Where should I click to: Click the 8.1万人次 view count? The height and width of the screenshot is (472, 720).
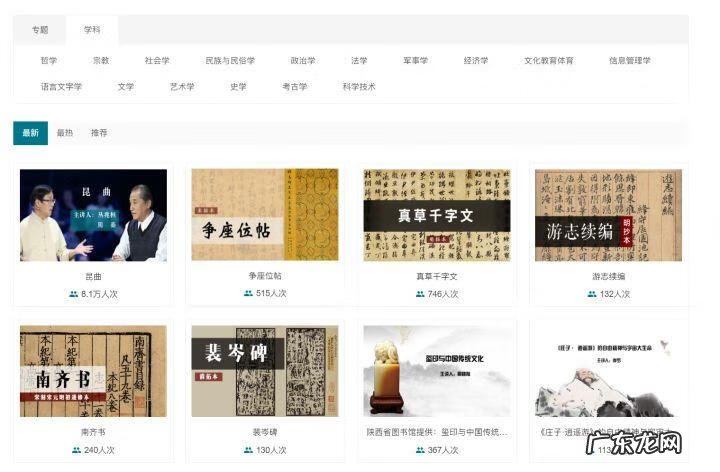pos(100,294)
